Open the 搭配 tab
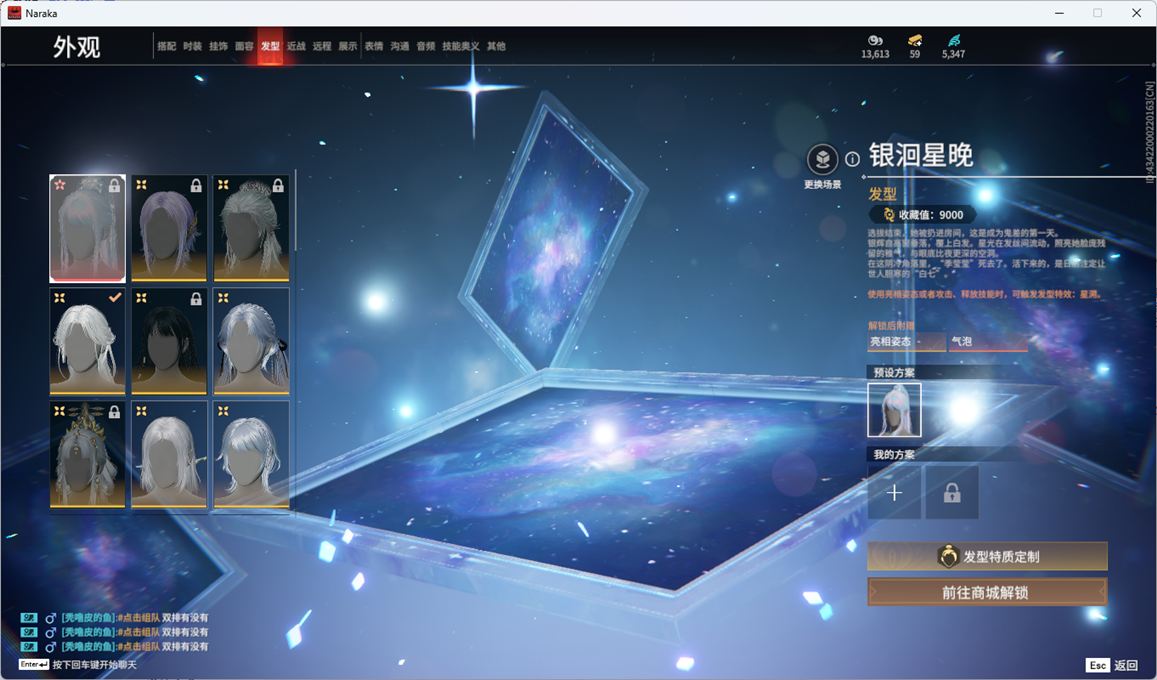 (167, 46)
